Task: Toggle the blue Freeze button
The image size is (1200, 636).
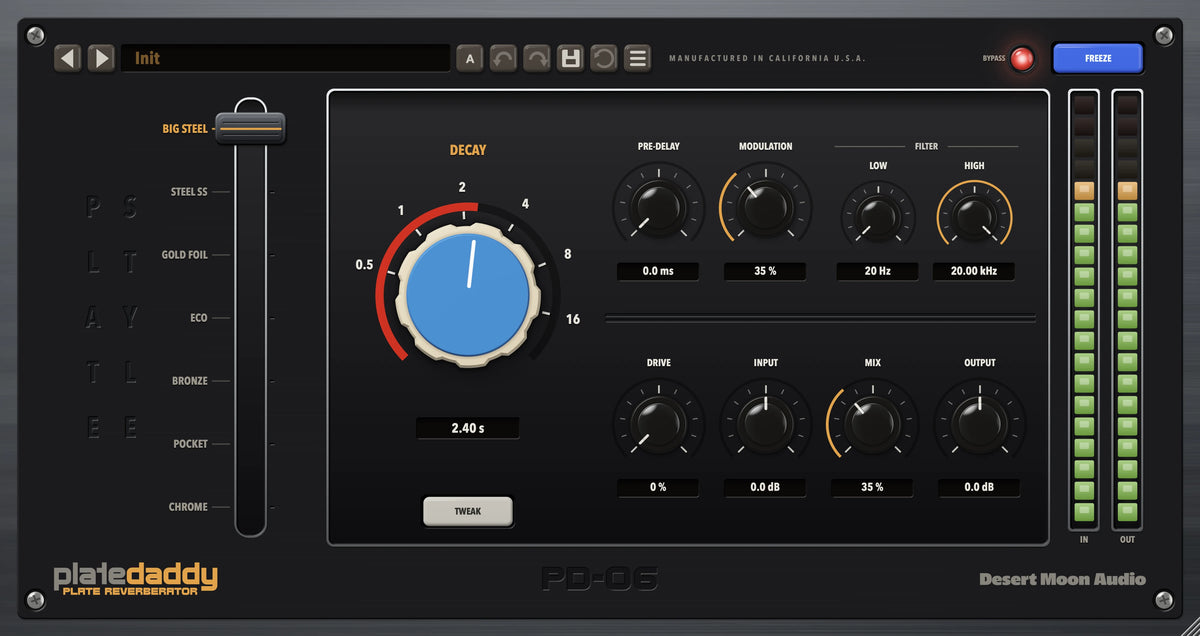Action: tap(1097, 58)
